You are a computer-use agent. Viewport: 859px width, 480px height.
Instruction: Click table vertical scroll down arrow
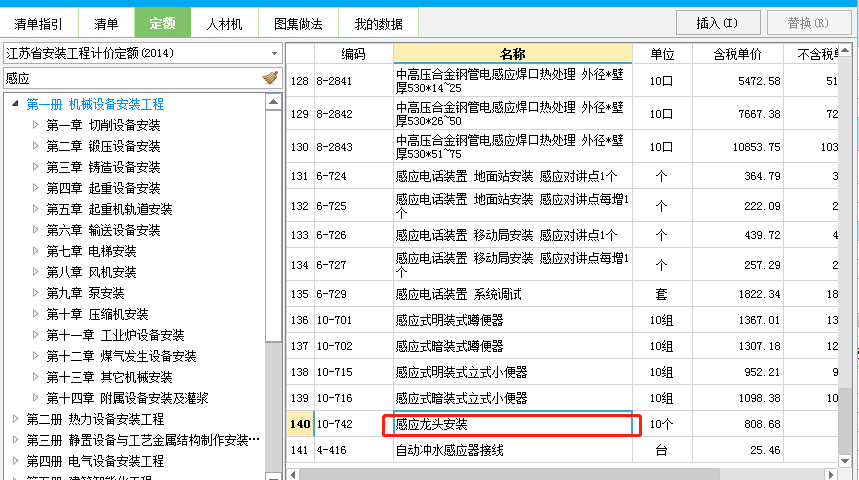(845, 461)
